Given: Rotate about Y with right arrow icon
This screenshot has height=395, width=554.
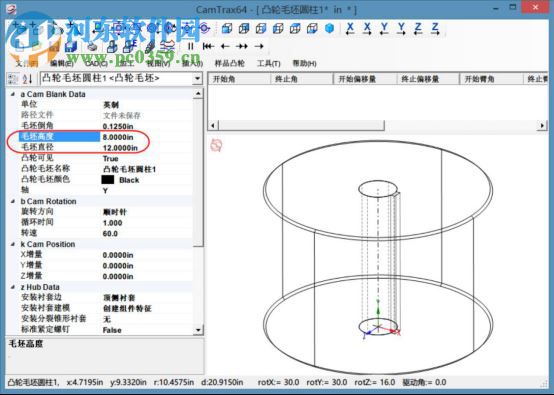Looking at the screenshot, I should [401, 29].
